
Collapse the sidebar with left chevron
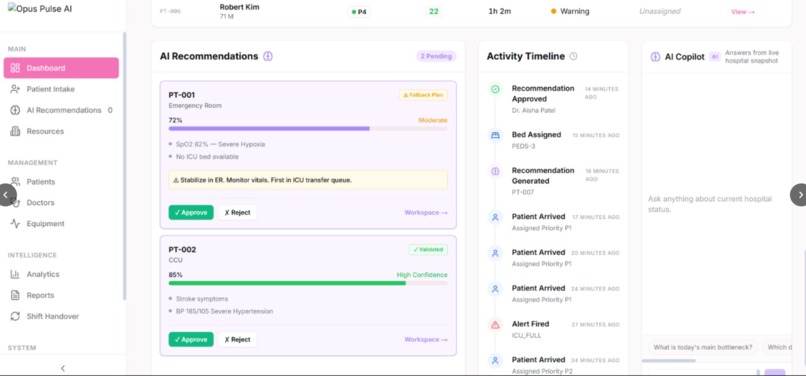(63, 368)
